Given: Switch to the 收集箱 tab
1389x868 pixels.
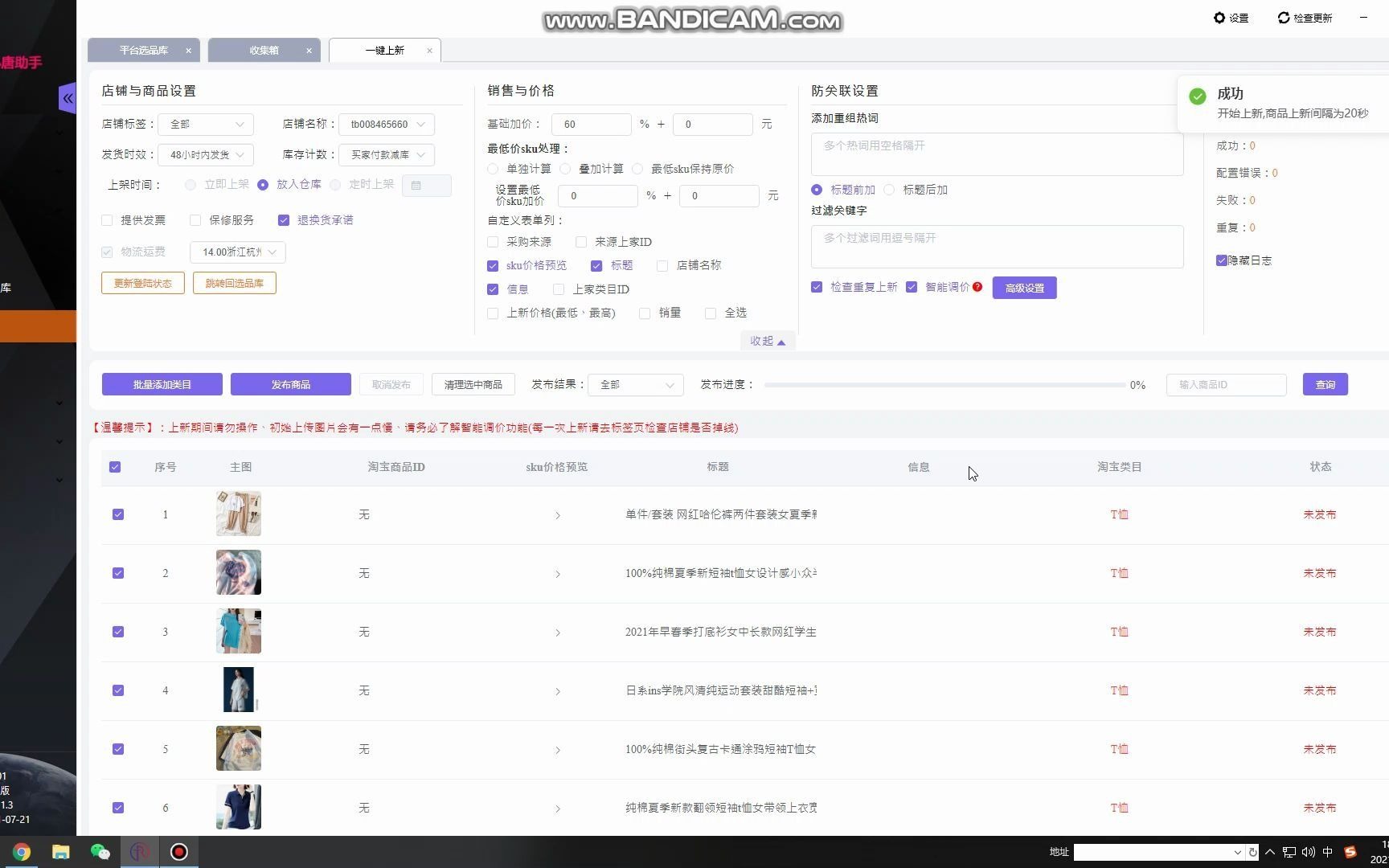Looking at the screenshot, I should pyautogui.click(x=264, y=50).
